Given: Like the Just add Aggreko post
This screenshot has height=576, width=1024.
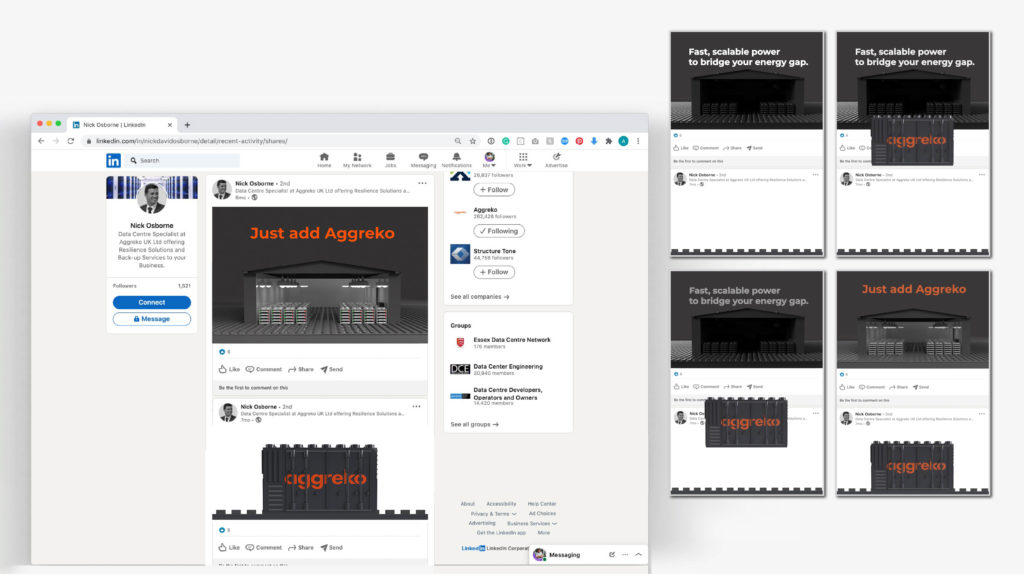Looking at the screenshot, I should tap(229, 370).
